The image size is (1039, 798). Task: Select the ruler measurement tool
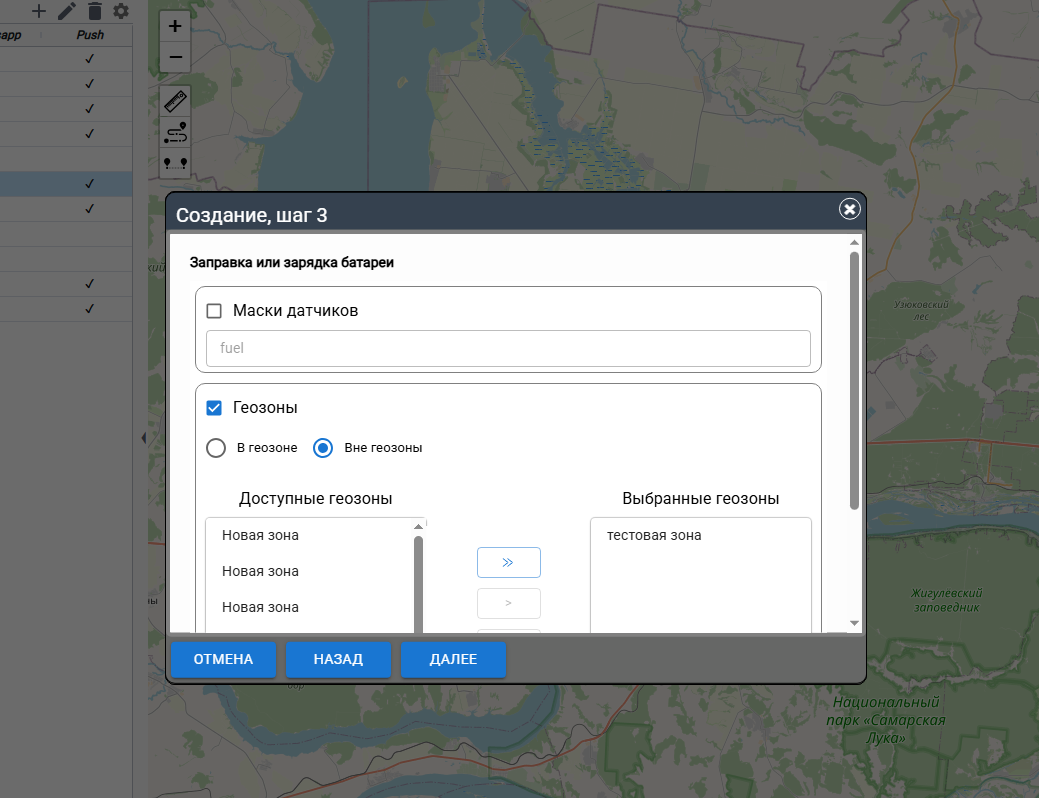pyautogui.click(x=175, y=101)
